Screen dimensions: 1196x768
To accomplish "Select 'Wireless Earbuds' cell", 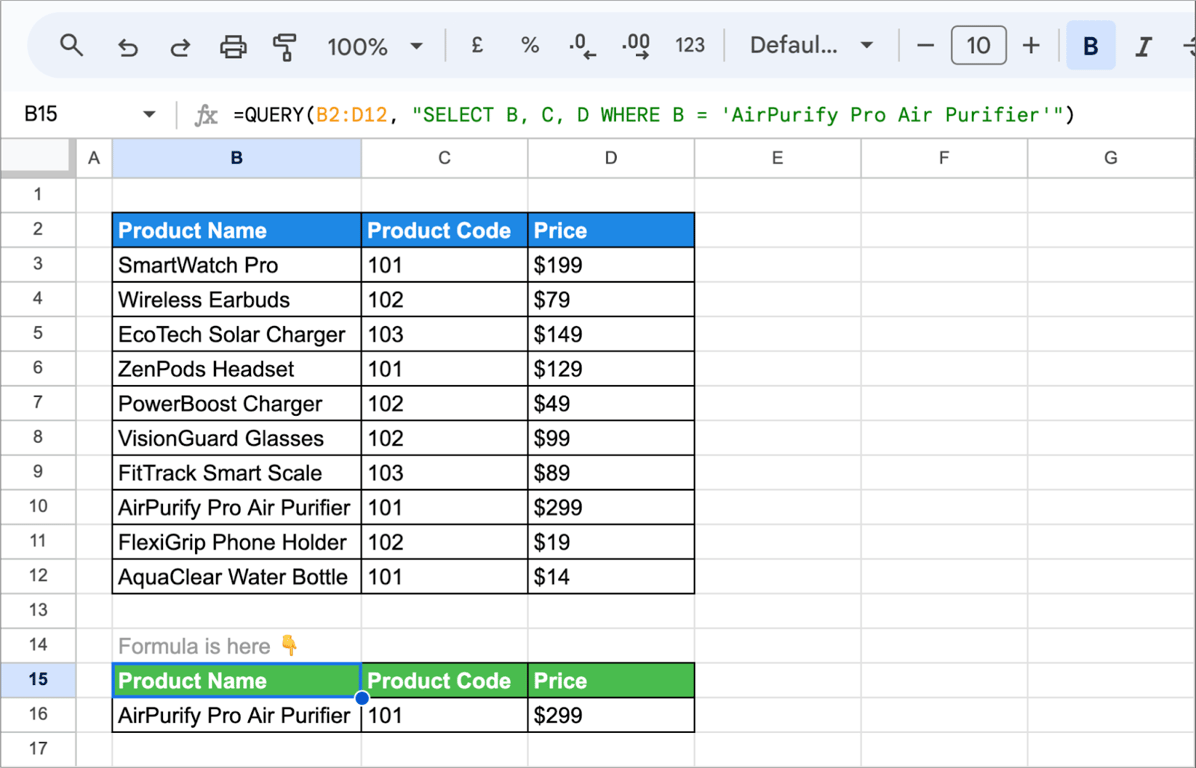I will point(236,300).
